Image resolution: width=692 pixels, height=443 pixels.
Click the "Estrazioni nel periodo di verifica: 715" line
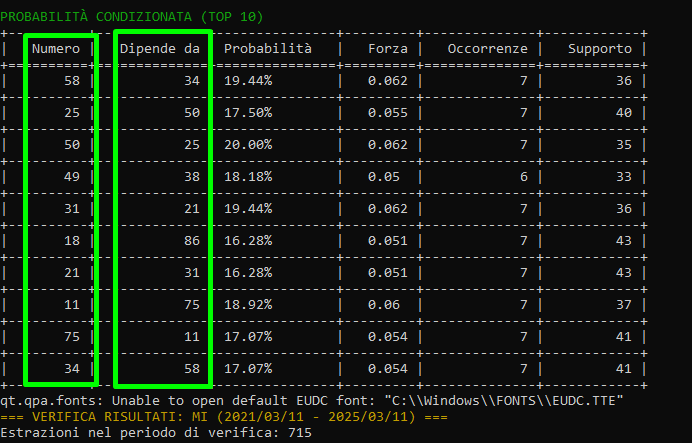pyautogui.click(x=156, y=433)
